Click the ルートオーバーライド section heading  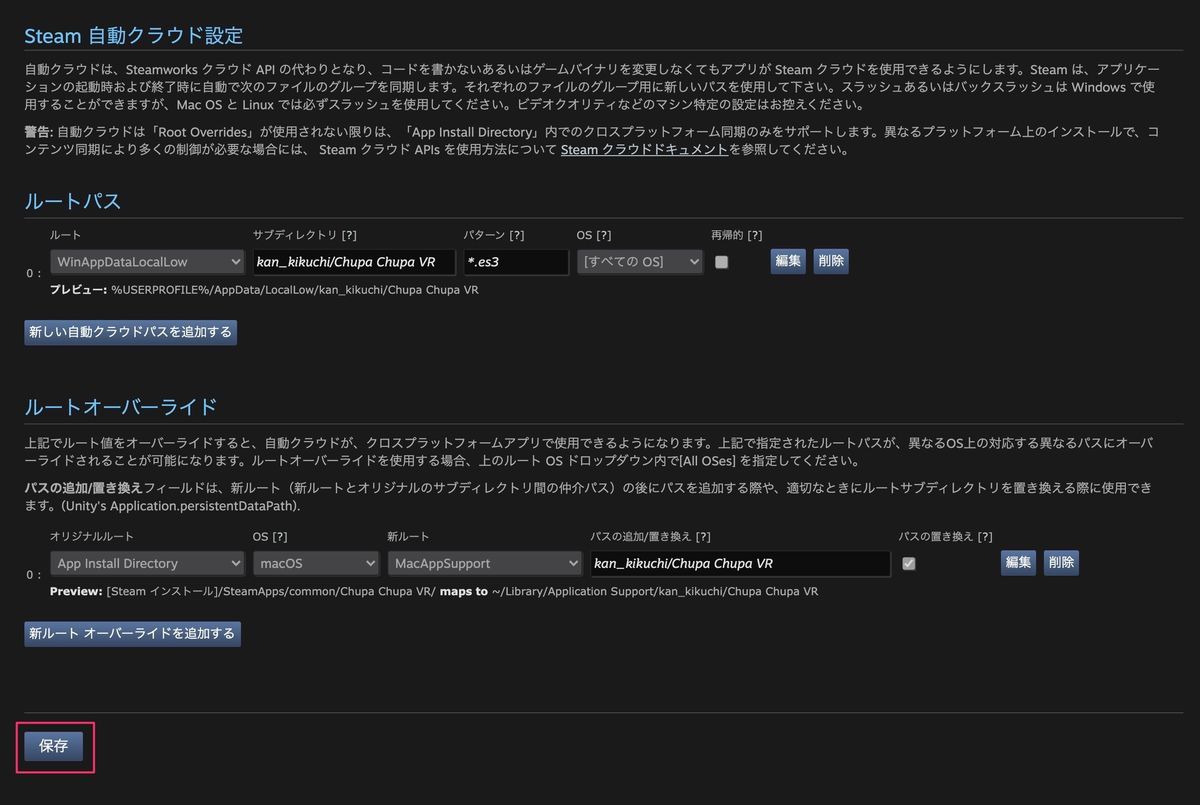[121, 407]
